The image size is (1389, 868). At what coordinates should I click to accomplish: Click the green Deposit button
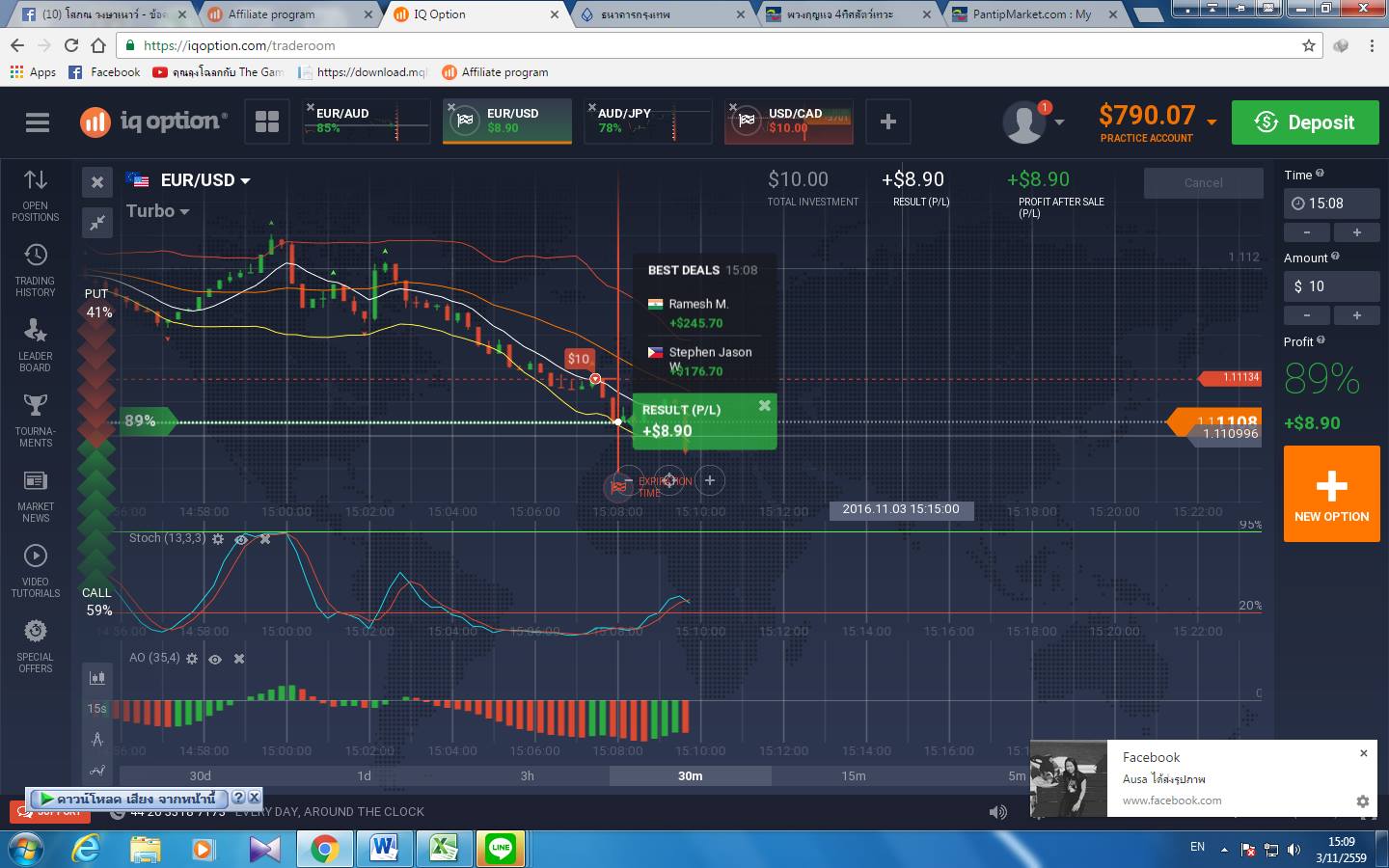tap(1305, 122)
